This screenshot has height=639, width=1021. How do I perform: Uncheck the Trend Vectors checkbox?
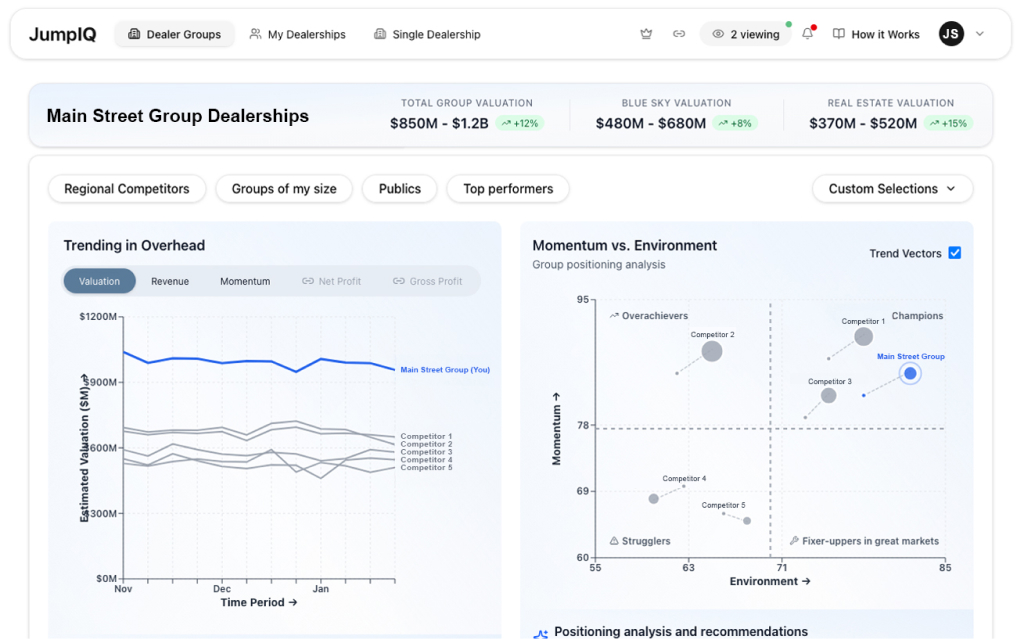coord(954,253)
